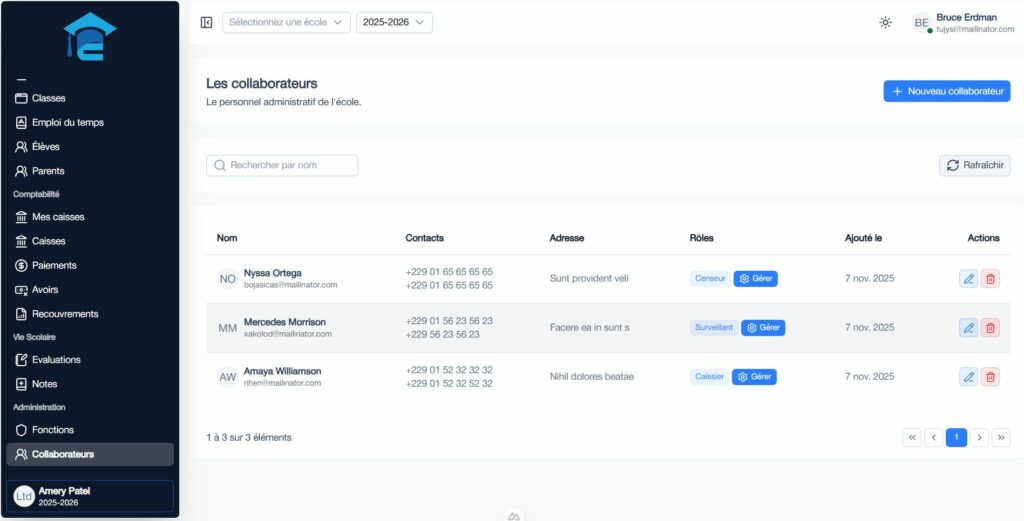Focus the "Rechercher par nom" search field
Image resolution: width=1024 pixels, height=521 pixels.
(282, 165)
